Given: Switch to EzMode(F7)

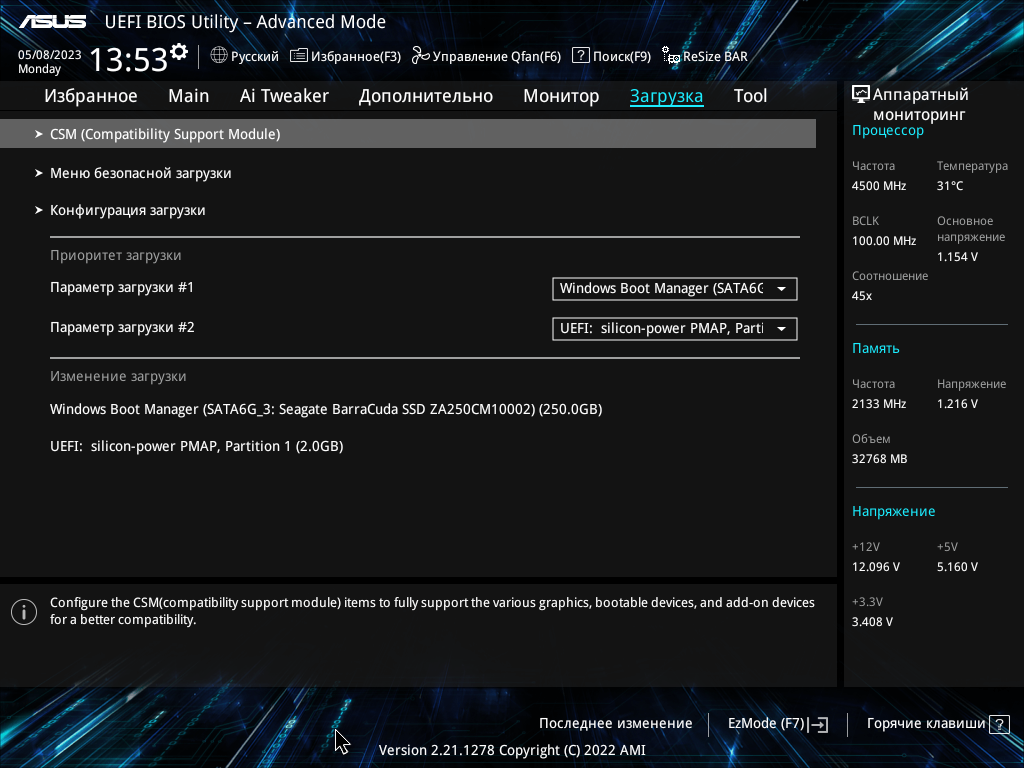Looking at the screenshot, I should pos(777,724).
